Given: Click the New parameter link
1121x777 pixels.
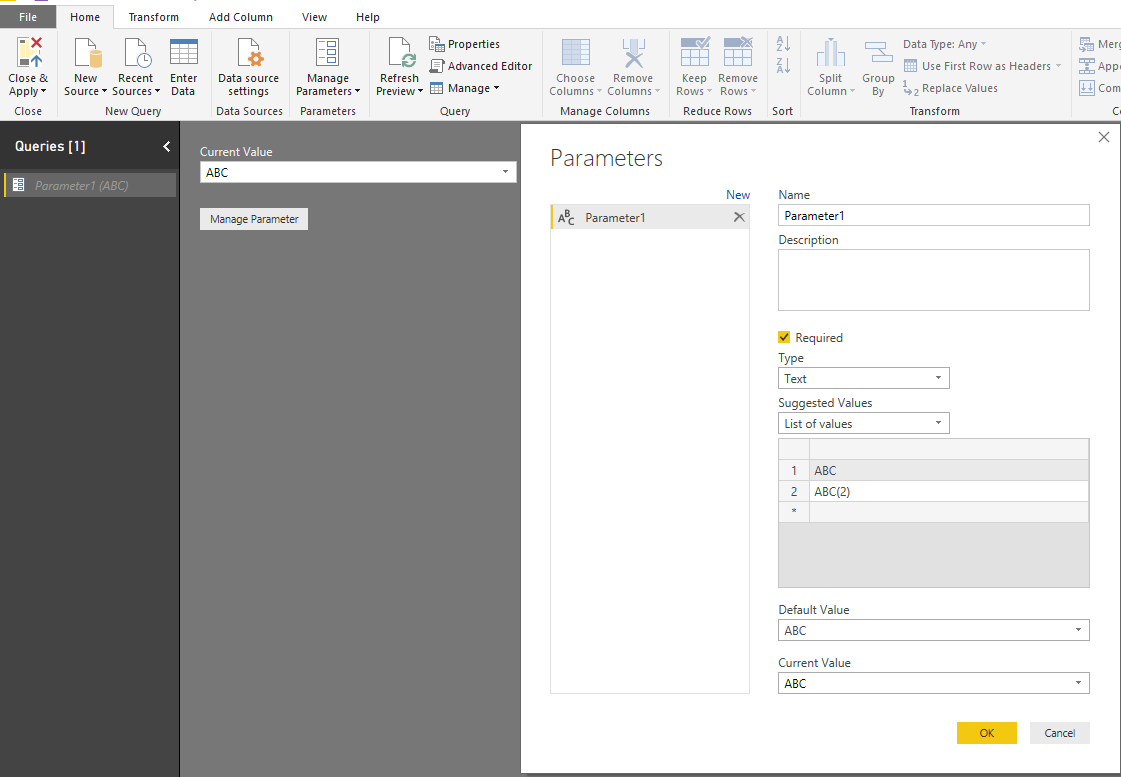Looking at the screenshot, I should pyautogui.click(x=738, y=194).
